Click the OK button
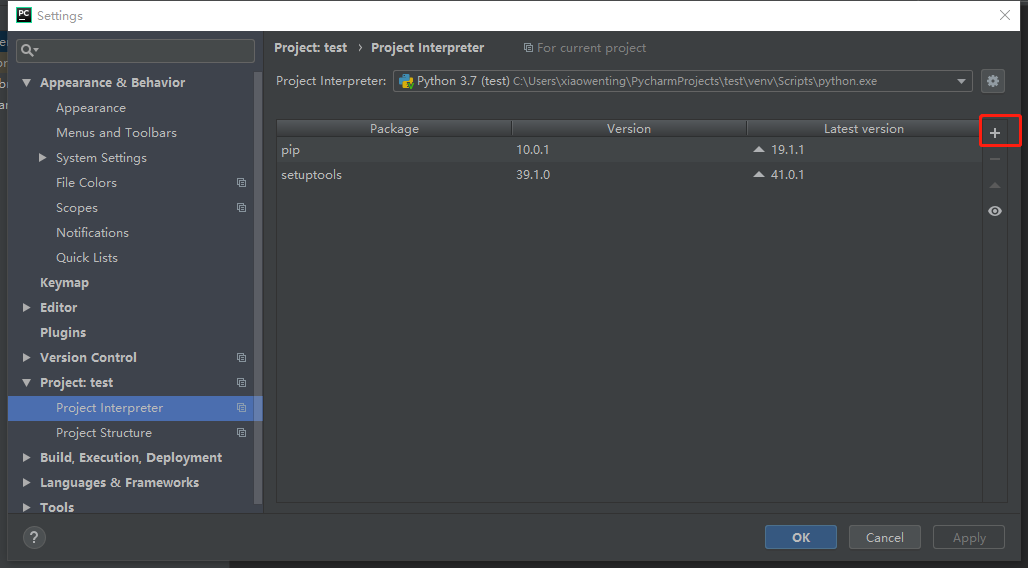Image resolution: width=1028 pixels, height=568 pixels. (x=801, y=537)
